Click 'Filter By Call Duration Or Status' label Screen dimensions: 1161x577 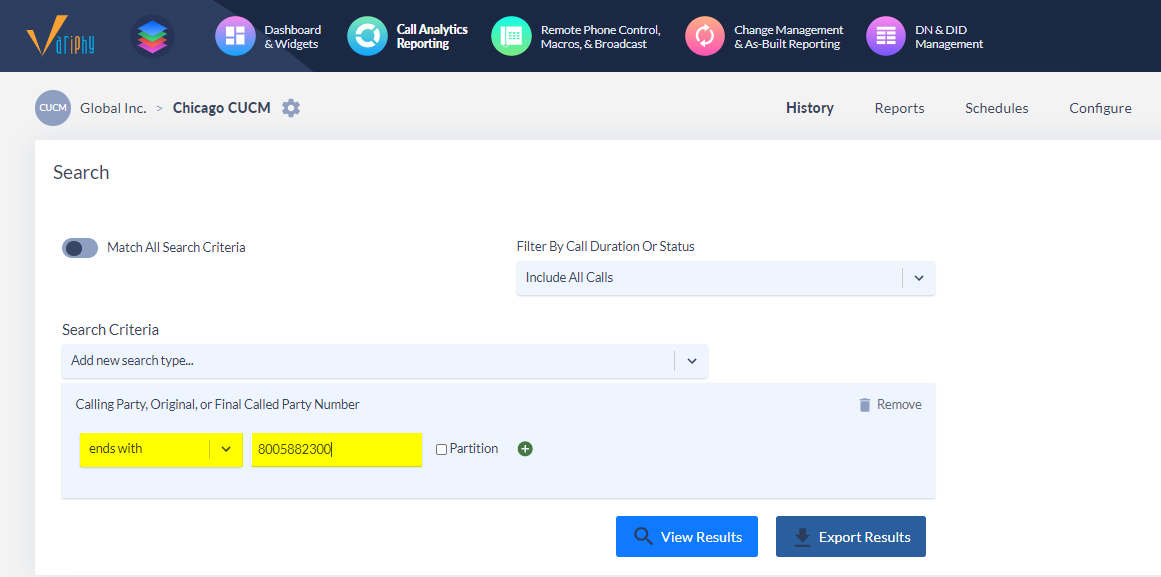[x=606, y=247]
